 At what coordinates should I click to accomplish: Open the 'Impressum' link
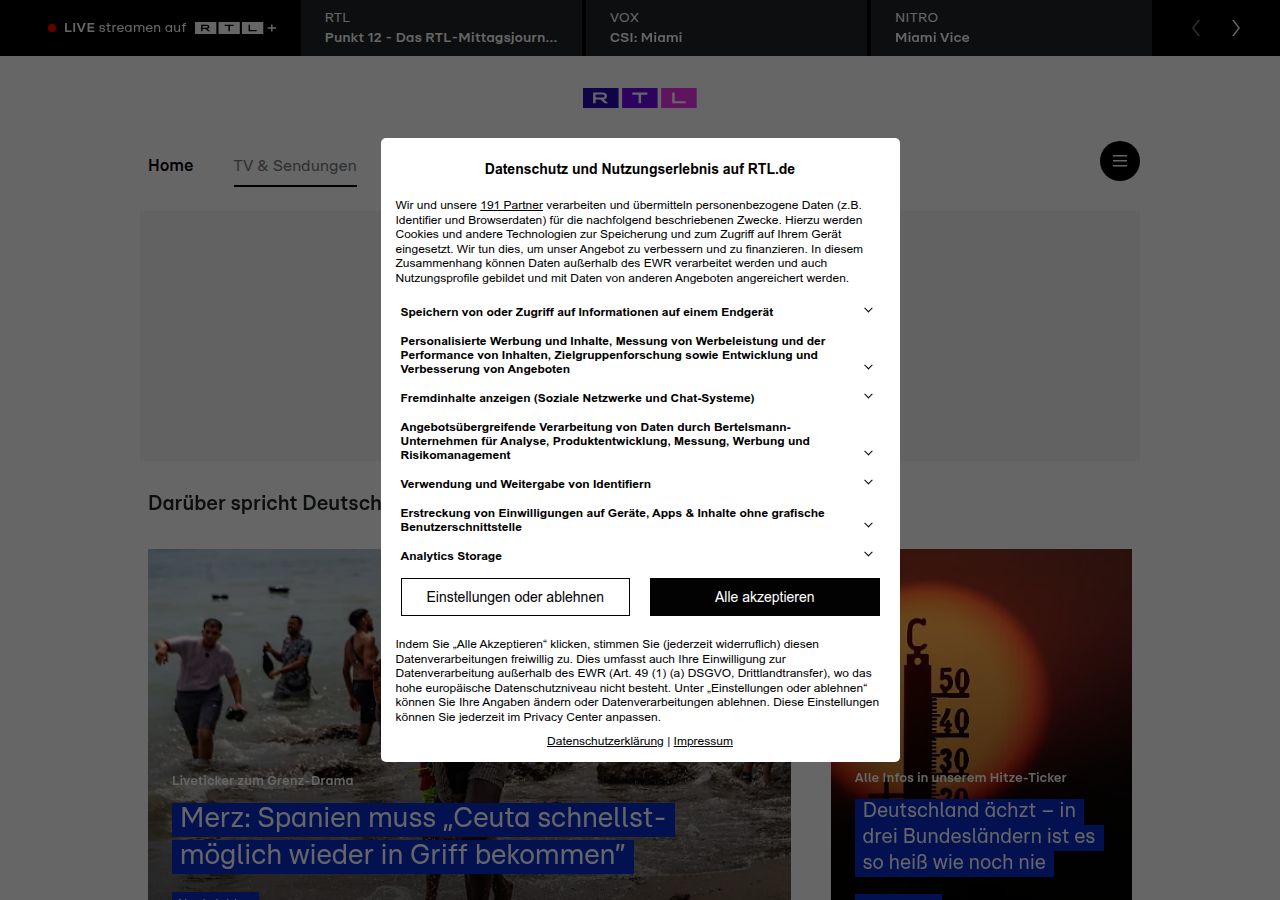(703, 741)
